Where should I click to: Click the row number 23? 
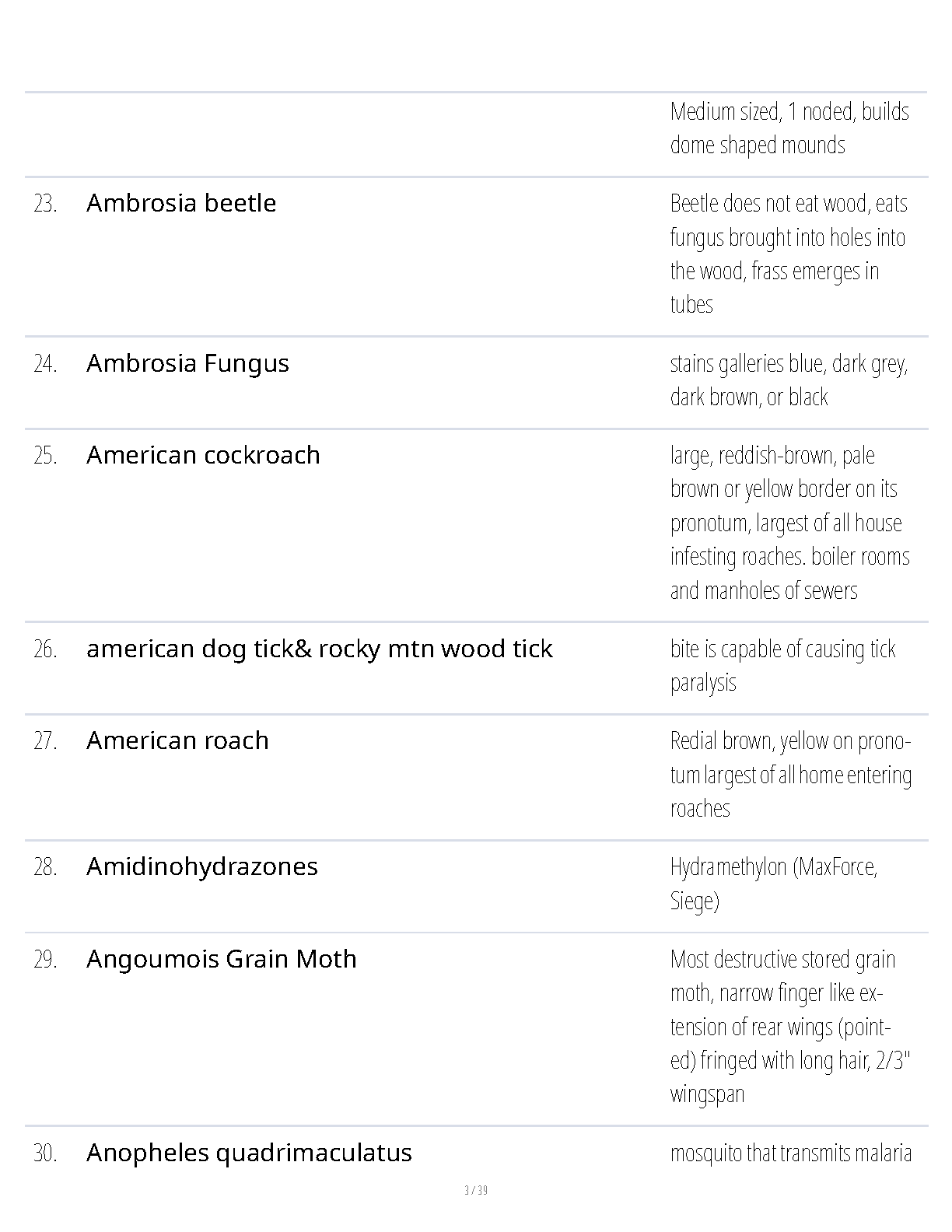pos(45,204)
